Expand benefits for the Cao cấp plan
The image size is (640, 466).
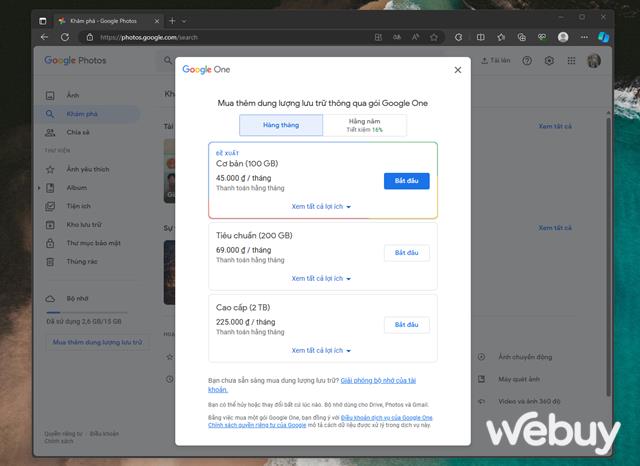point(321,350)
